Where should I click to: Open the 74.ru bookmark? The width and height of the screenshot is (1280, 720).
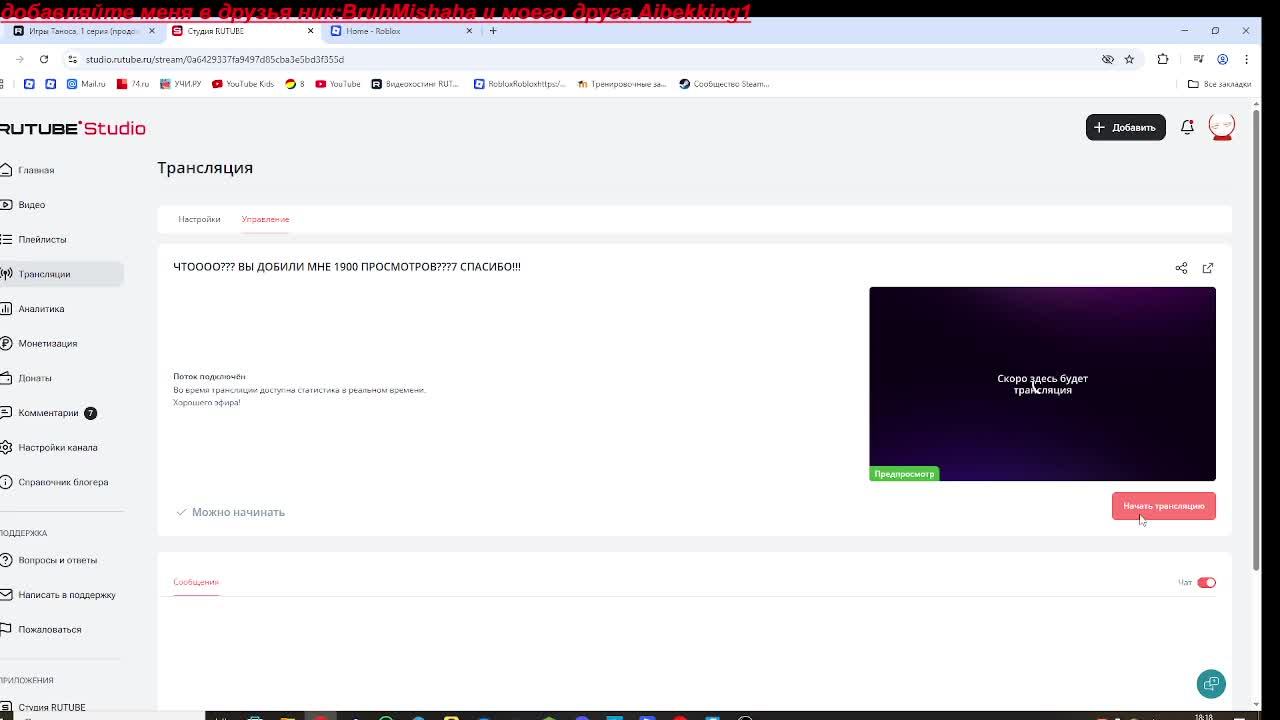click(133, 84)
